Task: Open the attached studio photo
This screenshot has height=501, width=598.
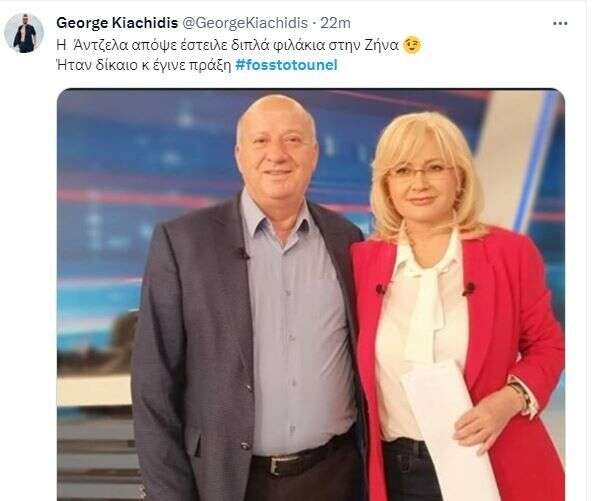Action: 311,294
